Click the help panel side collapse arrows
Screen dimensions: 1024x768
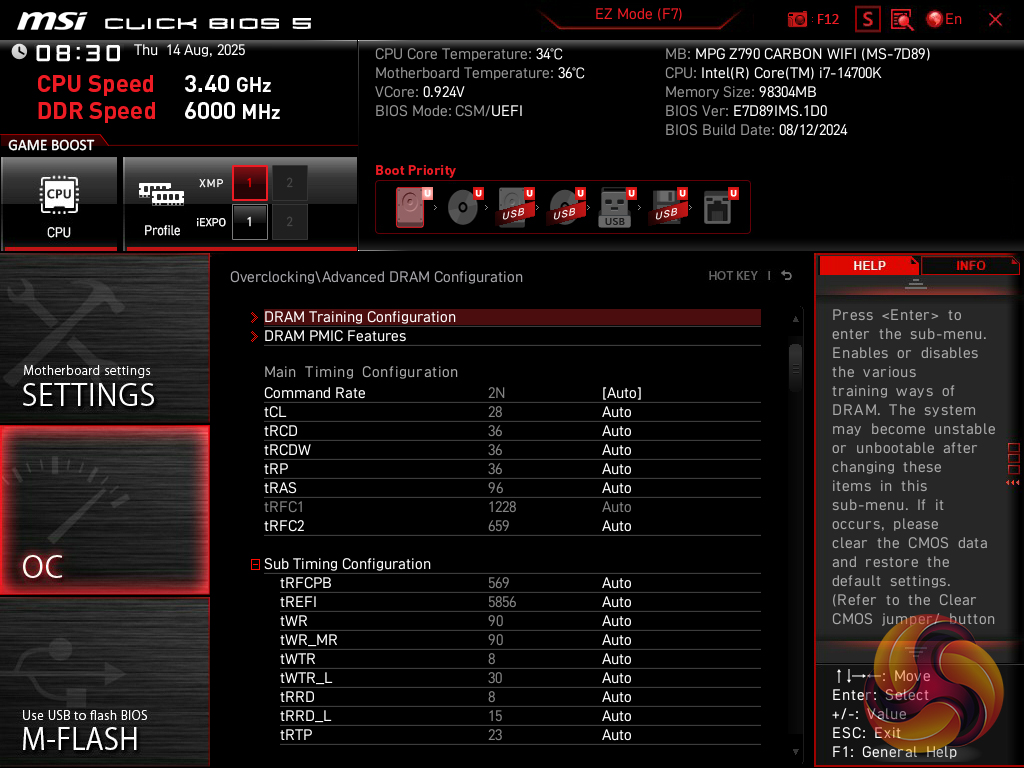tap(1013, 483)
